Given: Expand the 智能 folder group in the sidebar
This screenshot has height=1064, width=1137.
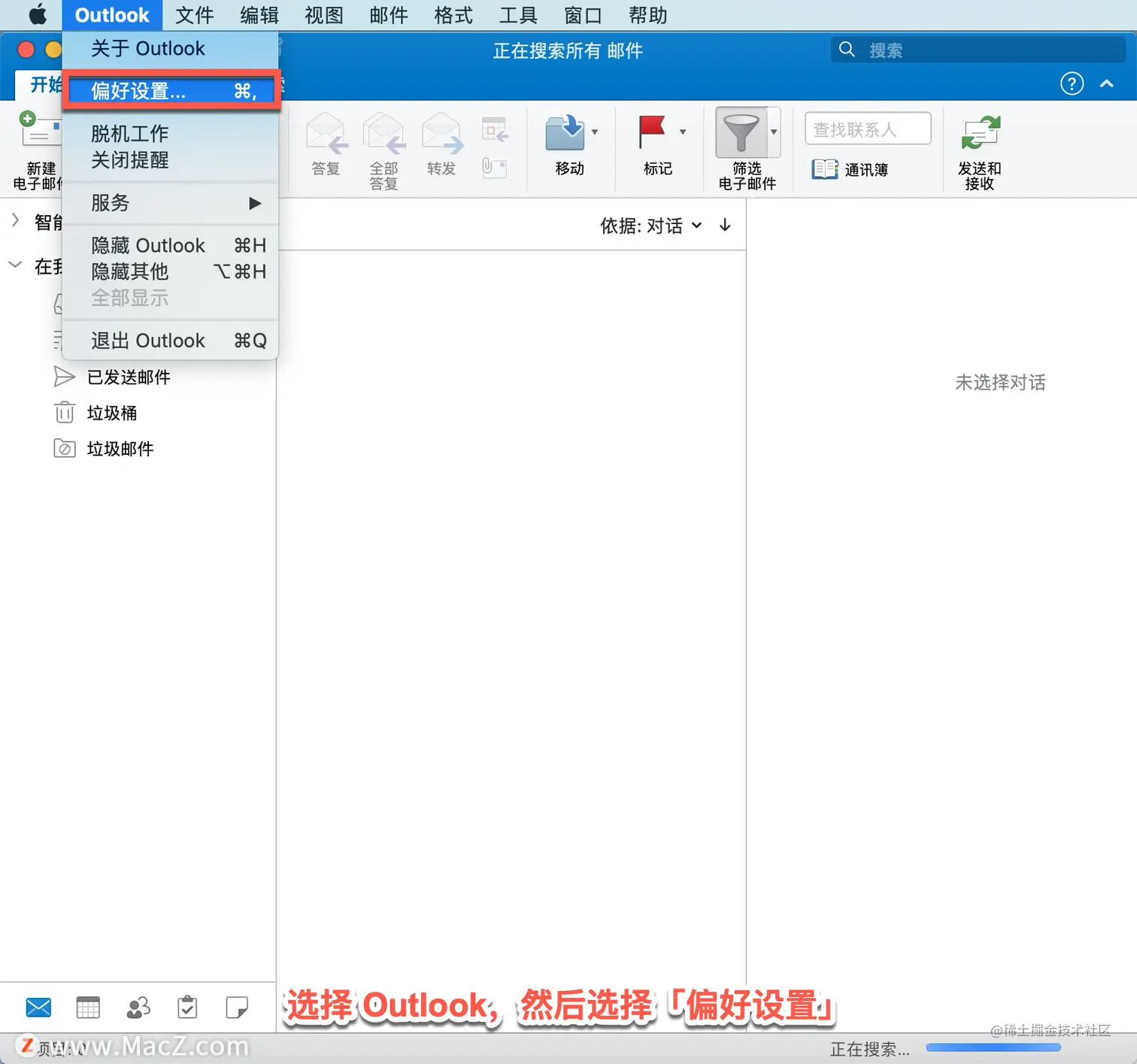Looking at the screenshot, I should click(x=15, y=220).
